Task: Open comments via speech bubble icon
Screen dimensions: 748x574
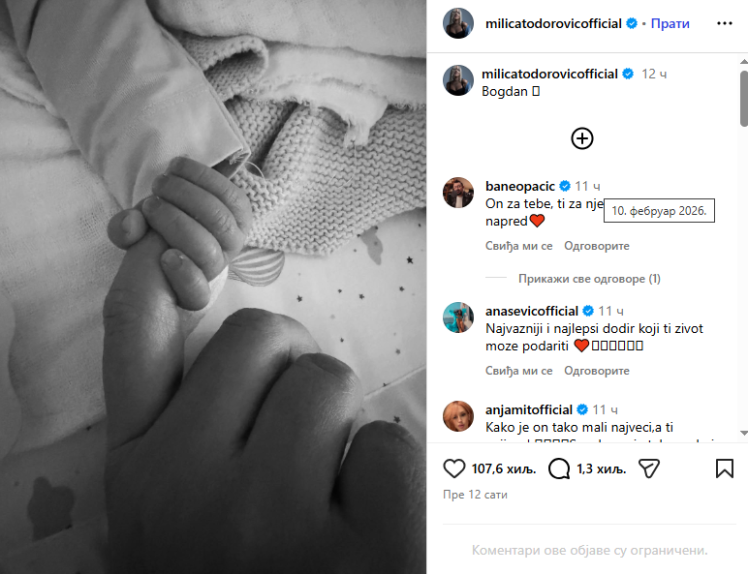Action: coord(559,469)
